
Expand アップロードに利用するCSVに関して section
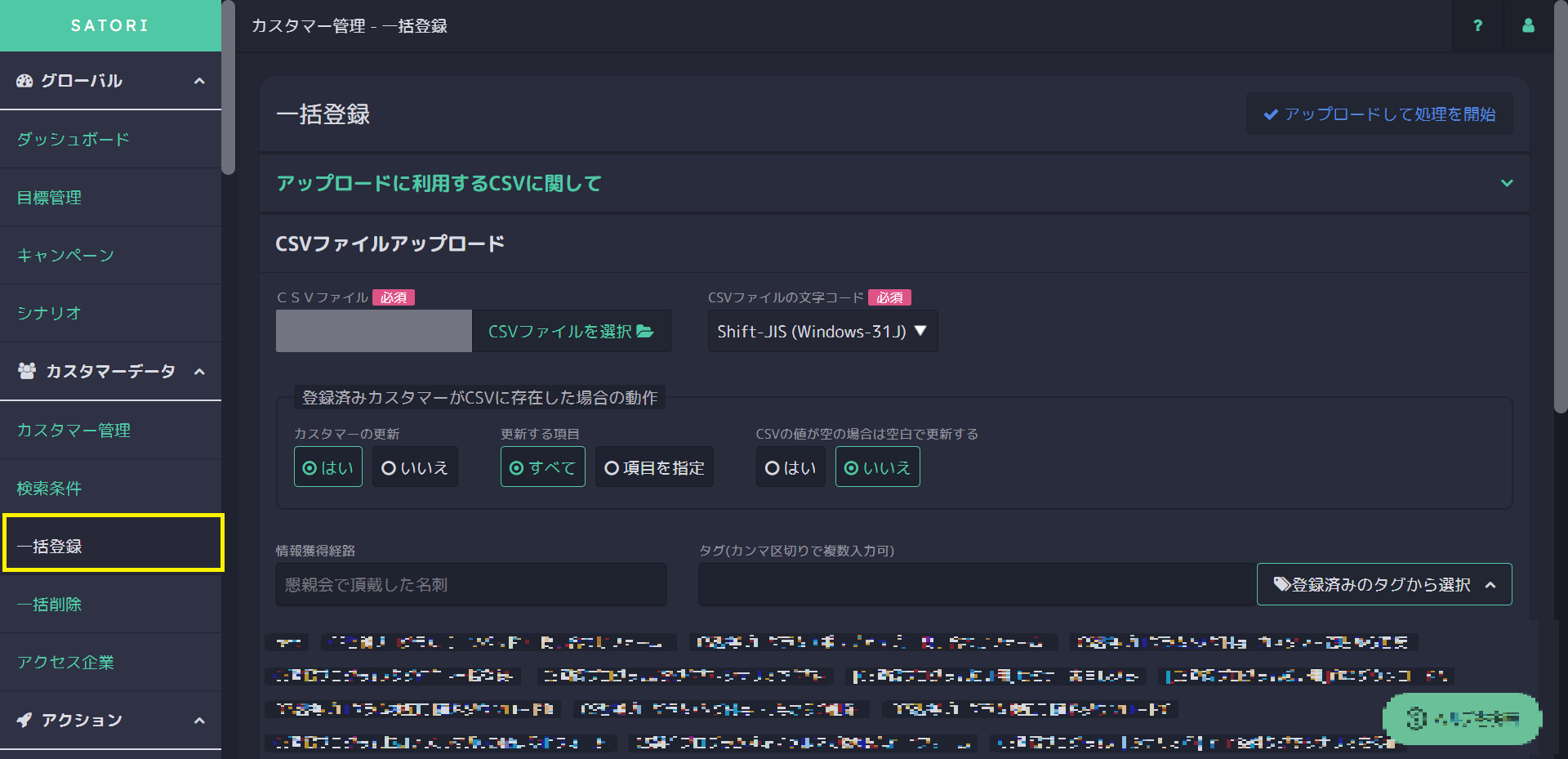(1507, 183)
